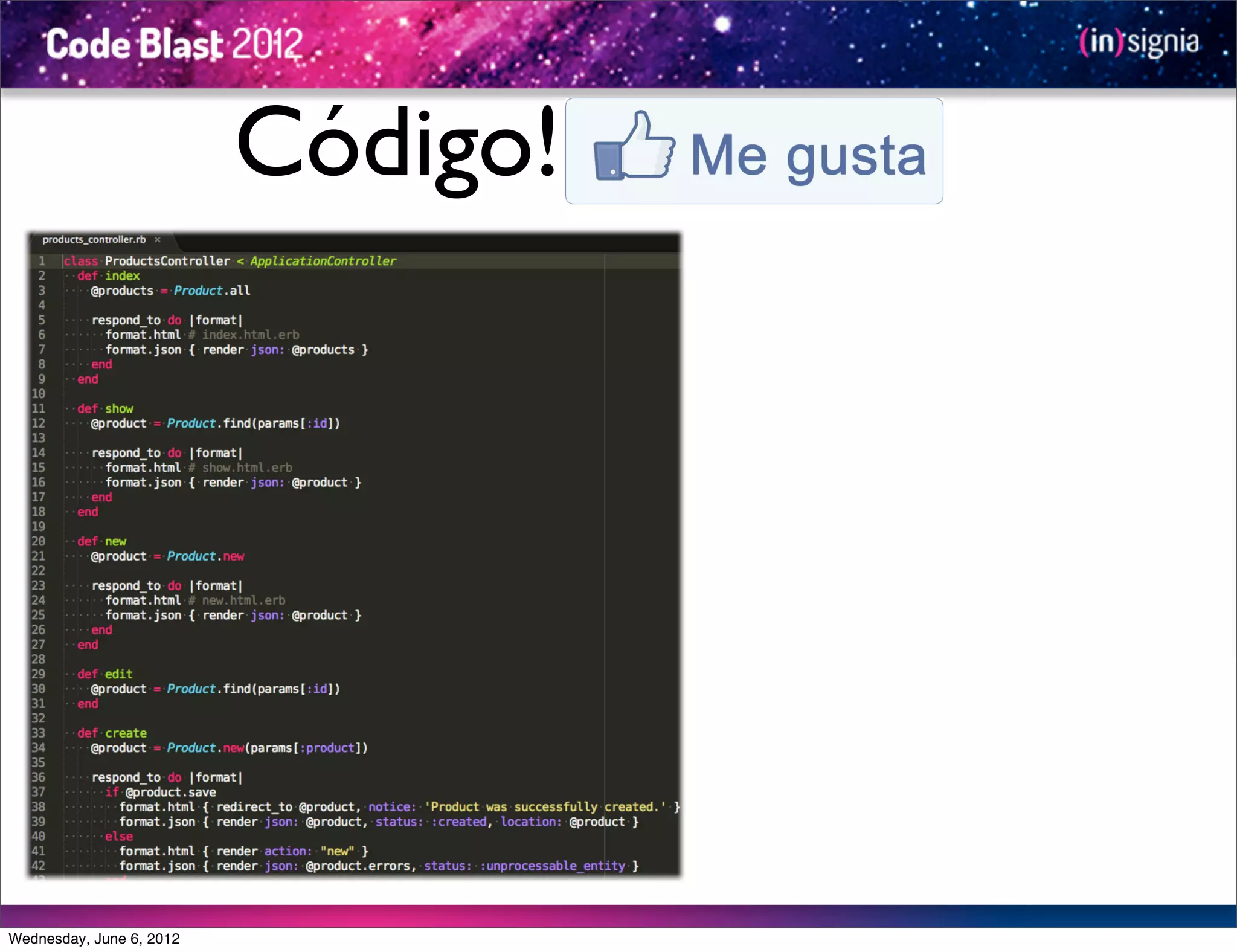Click '@products = Product.all' line
The height and width of the screenshot is (952, 1237).
pyautogui.click(x=170, y=291)
